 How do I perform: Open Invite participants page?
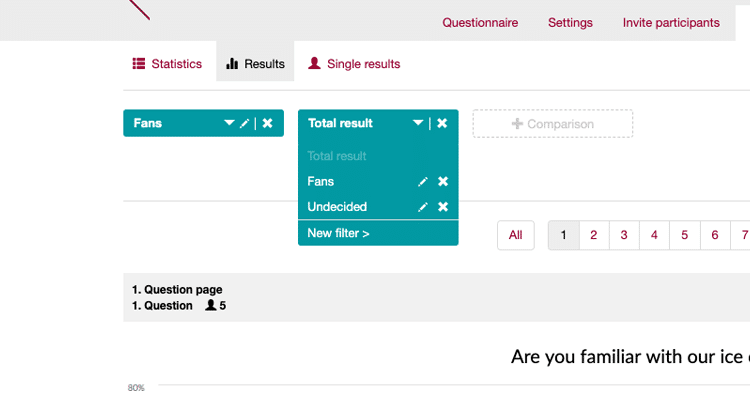point(671,22)
